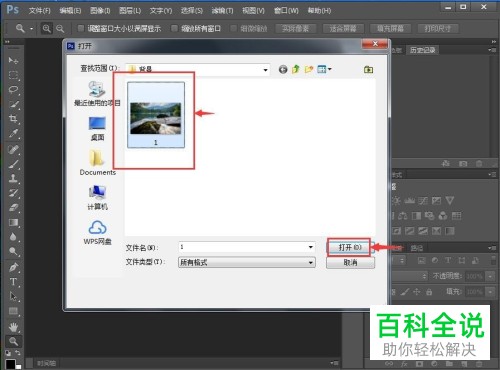Open the 选择(S) menu
The height and width of the screenshot is (370, 500).
click(192, 11)
